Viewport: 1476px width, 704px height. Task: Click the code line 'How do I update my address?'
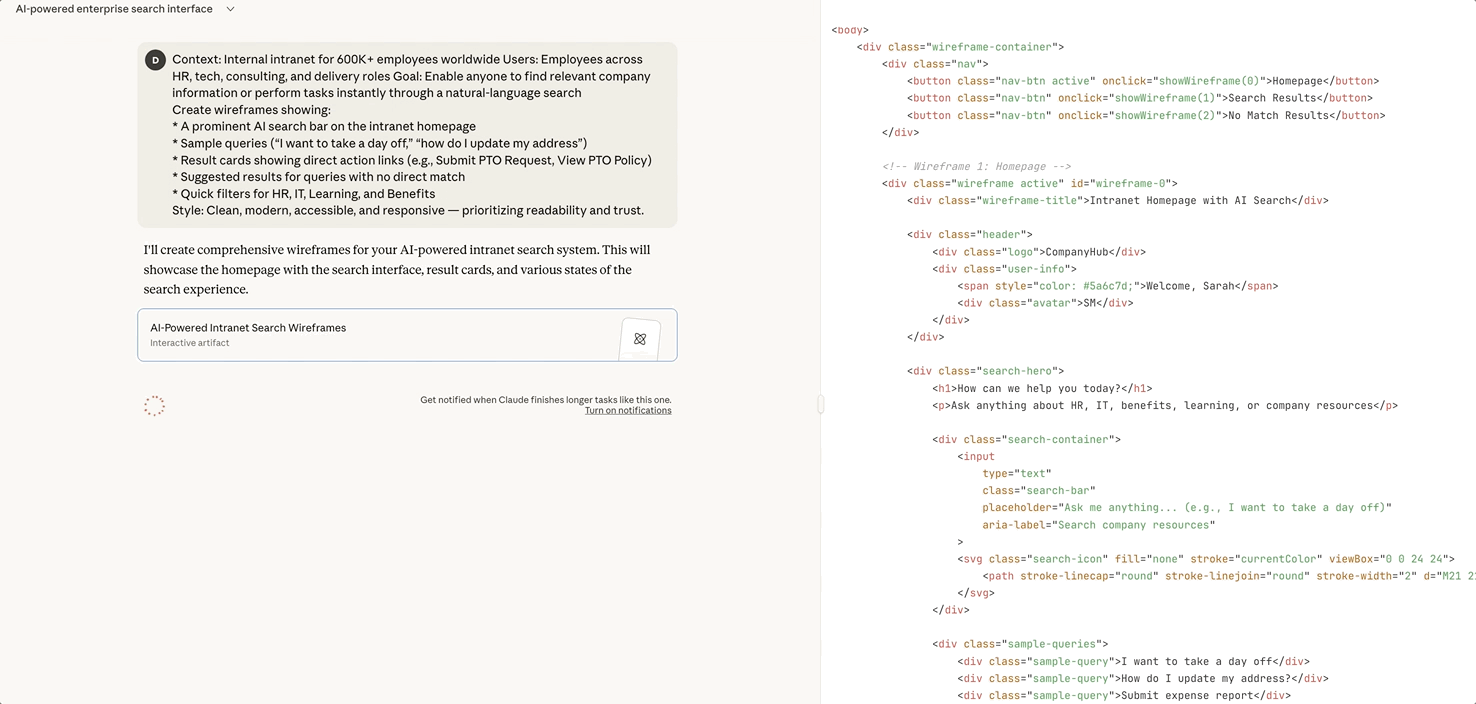point(1143,678)
